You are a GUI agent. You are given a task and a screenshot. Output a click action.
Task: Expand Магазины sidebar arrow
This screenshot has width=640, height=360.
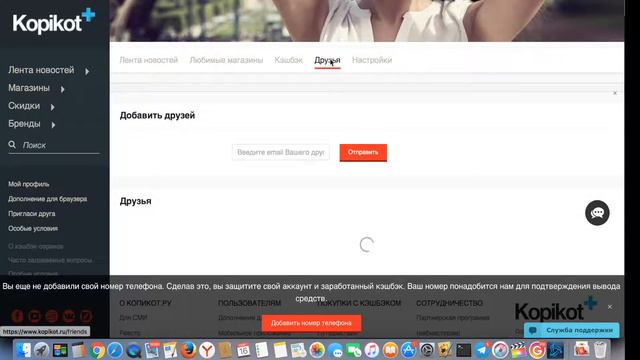coord(62,89)
